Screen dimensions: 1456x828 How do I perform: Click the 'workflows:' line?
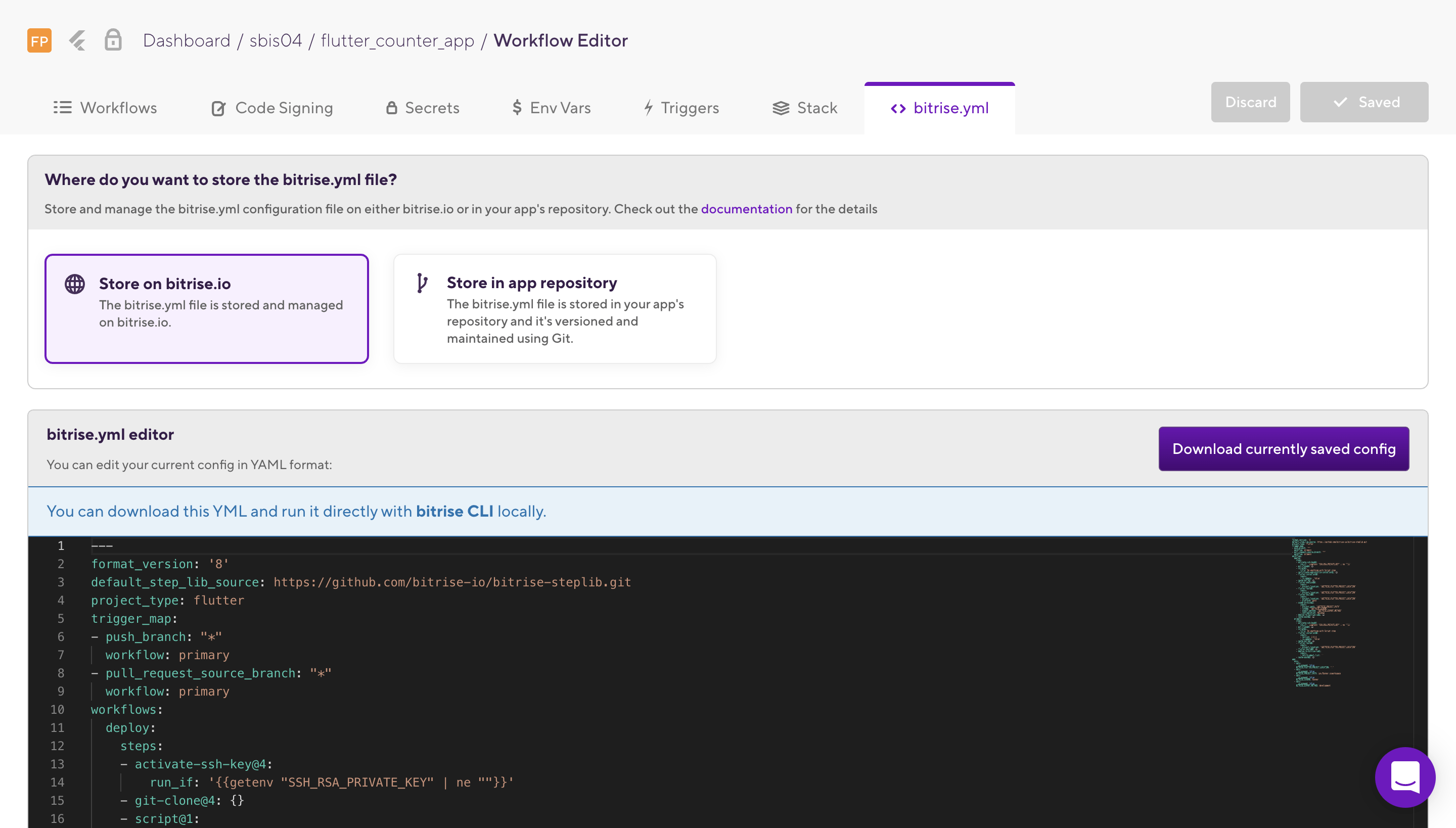pos(127,709)
